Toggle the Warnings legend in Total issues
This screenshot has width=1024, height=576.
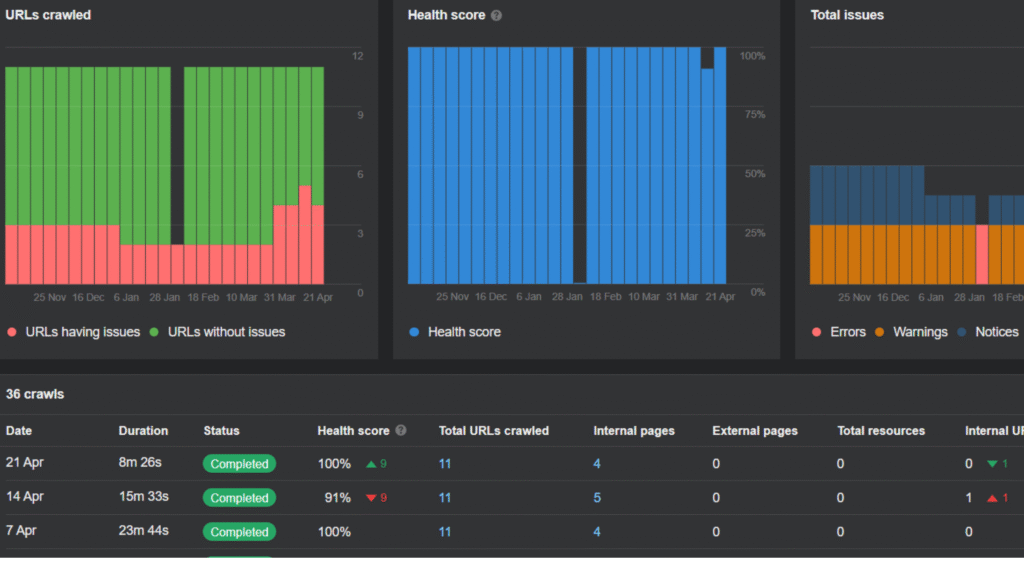(910, 332)
